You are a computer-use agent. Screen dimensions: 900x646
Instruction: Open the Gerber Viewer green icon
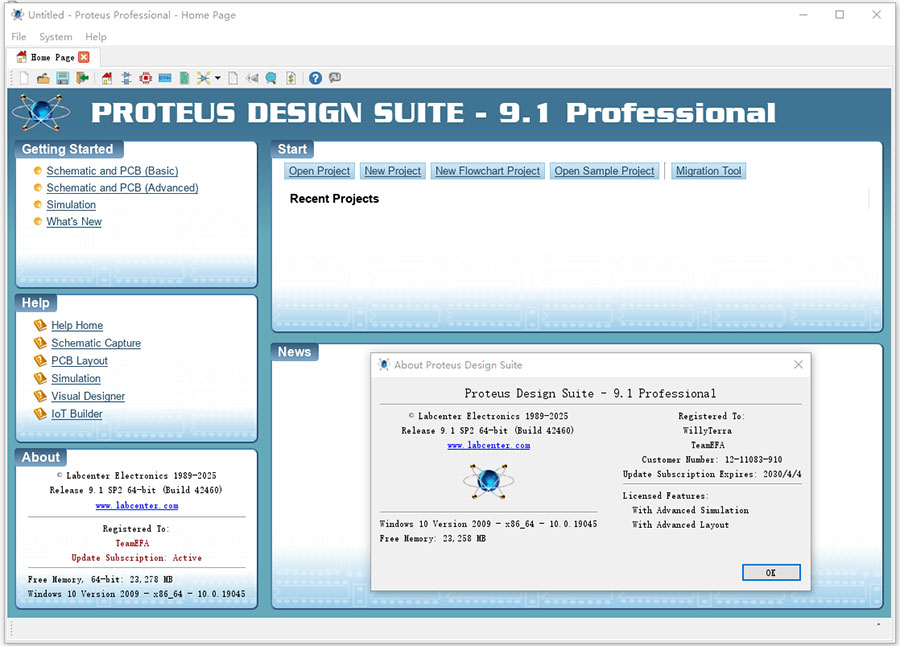coord(184,78)
